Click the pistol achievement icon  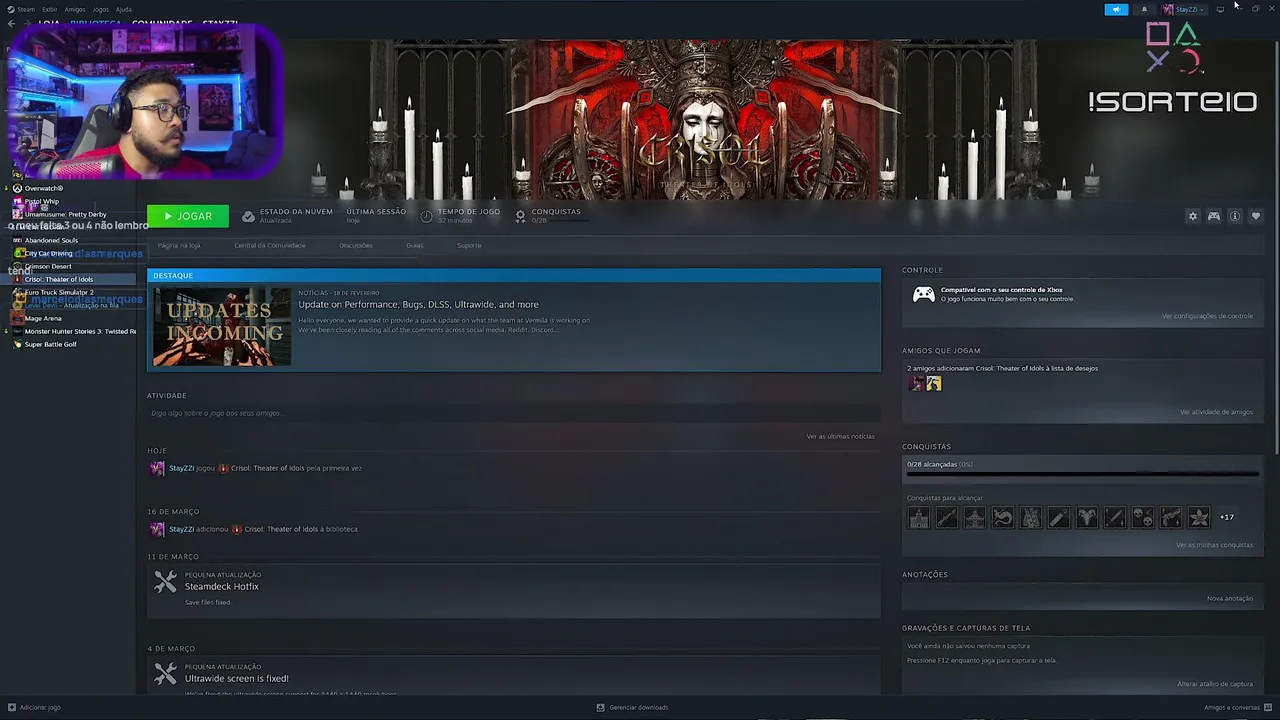pos(1170,517)
